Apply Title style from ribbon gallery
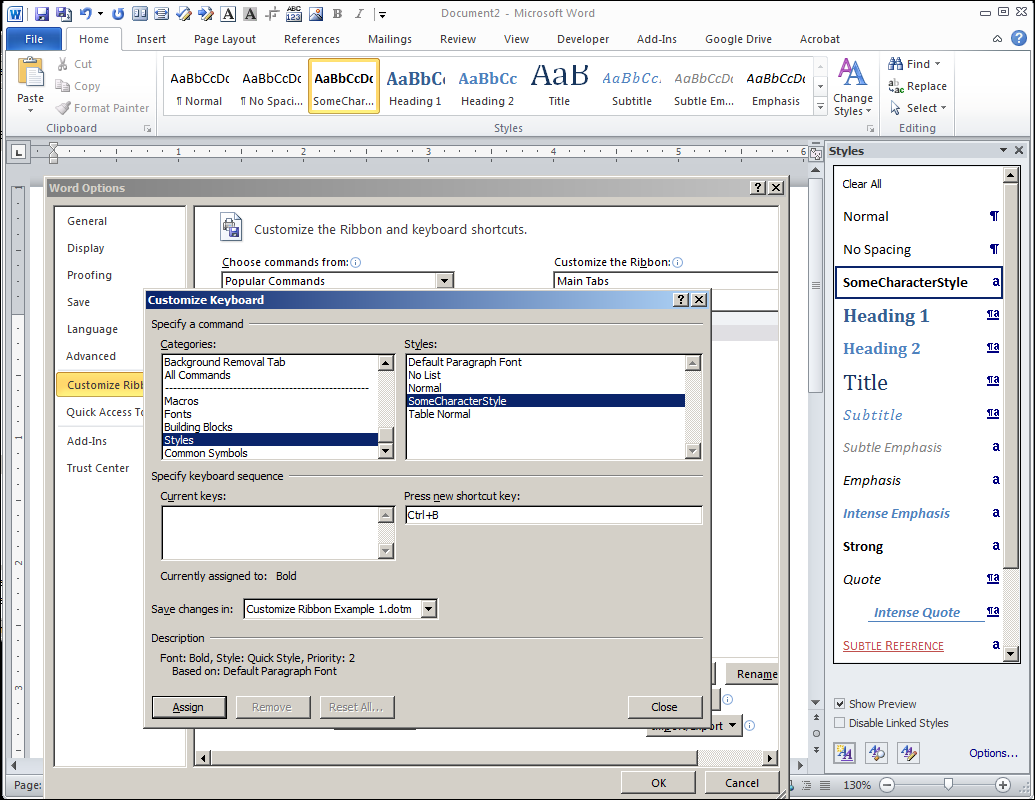This screenshot has width=1035, height=800. 559,86
